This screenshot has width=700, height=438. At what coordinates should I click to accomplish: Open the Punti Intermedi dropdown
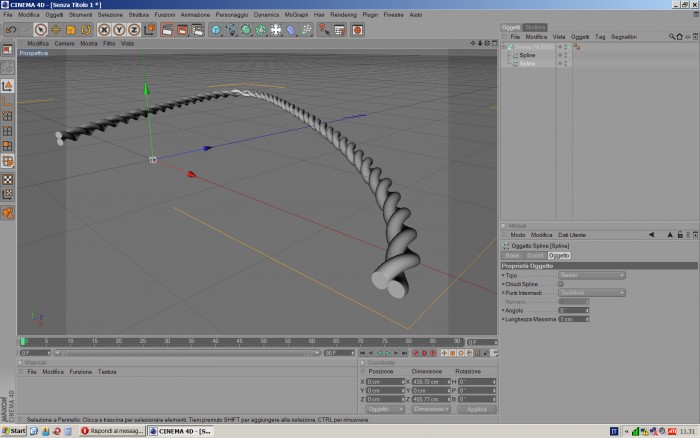click(592, 293)
